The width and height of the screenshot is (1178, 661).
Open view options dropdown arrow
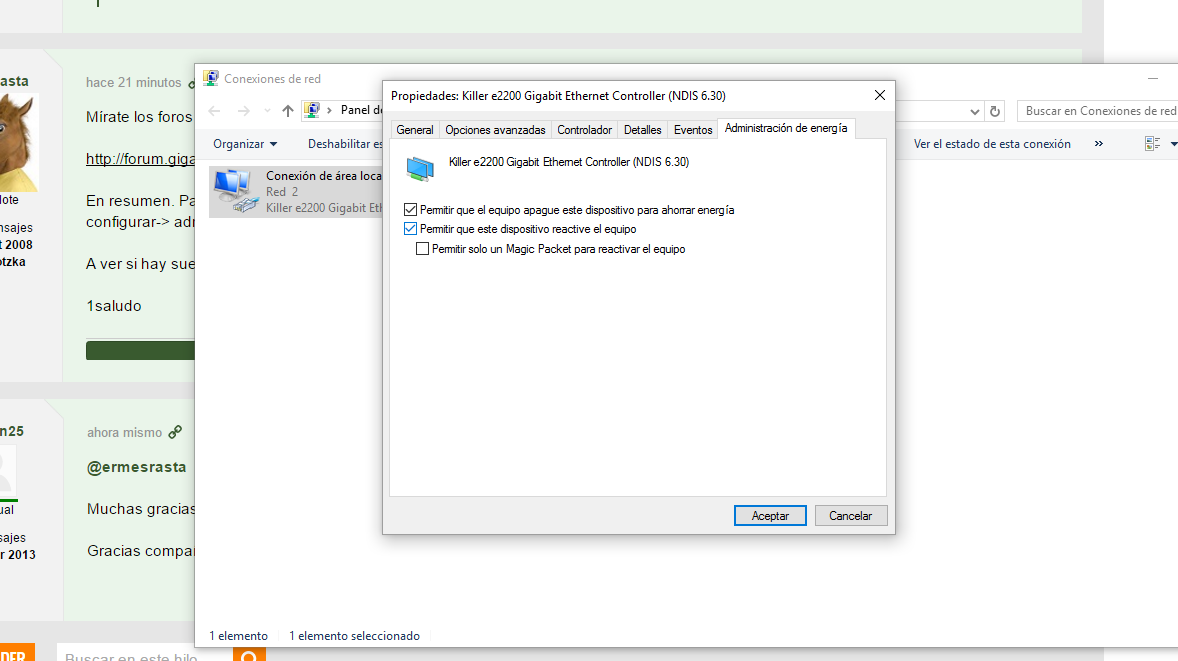coord(1173,143)
